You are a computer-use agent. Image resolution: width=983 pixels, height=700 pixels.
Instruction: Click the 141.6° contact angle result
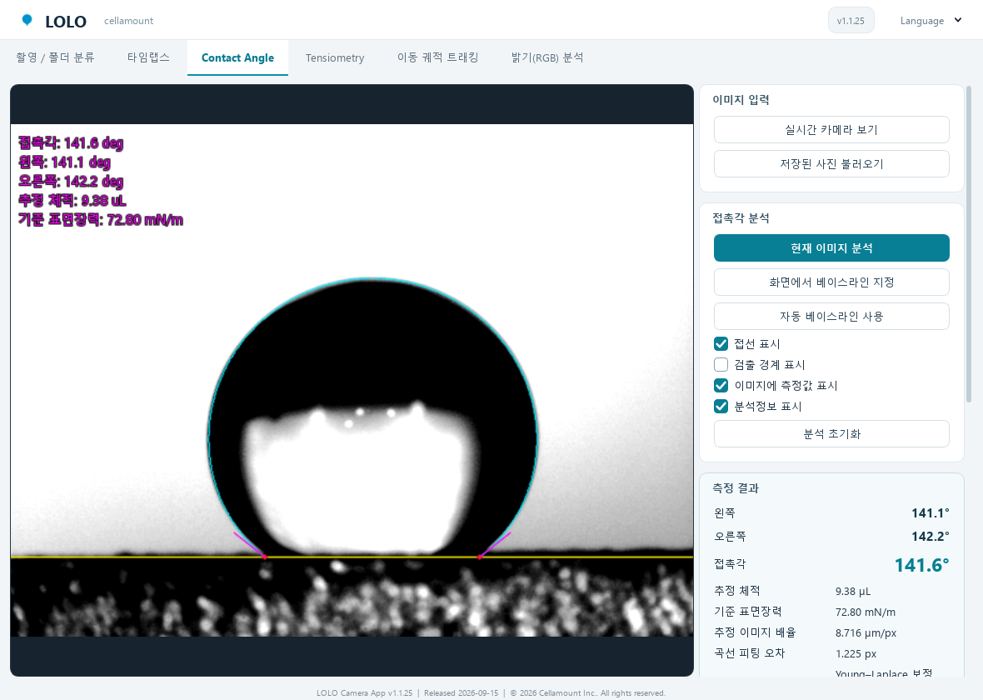[921, 565]
